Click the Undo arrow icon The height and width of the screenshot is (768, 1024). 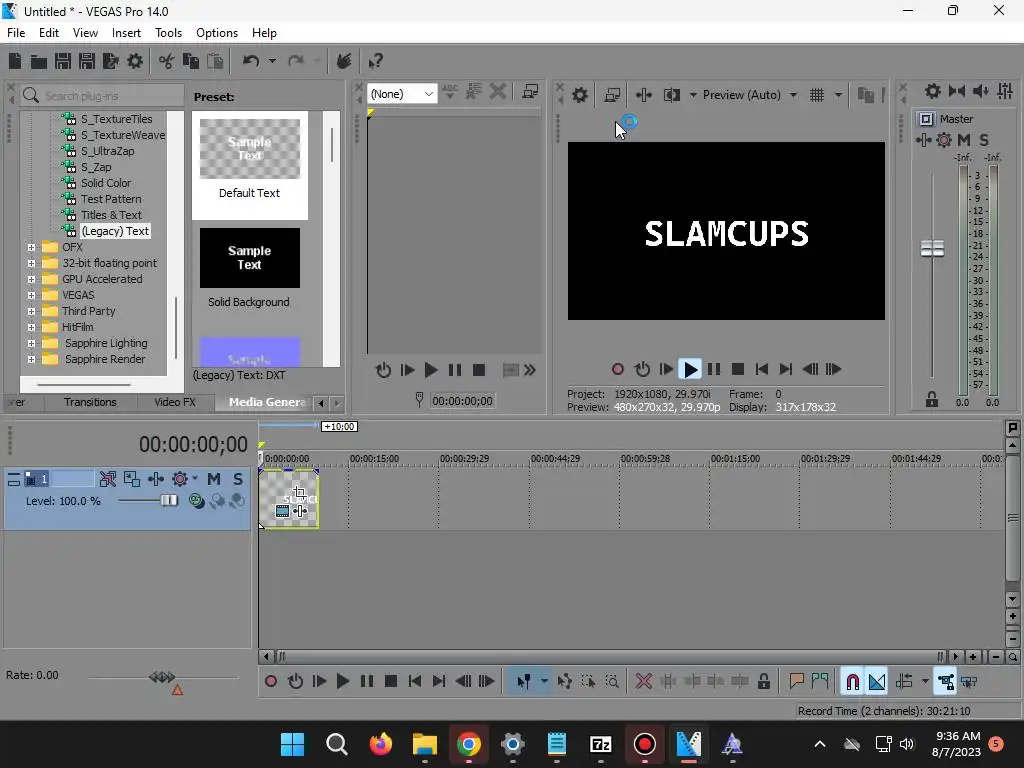click(251, 61)
